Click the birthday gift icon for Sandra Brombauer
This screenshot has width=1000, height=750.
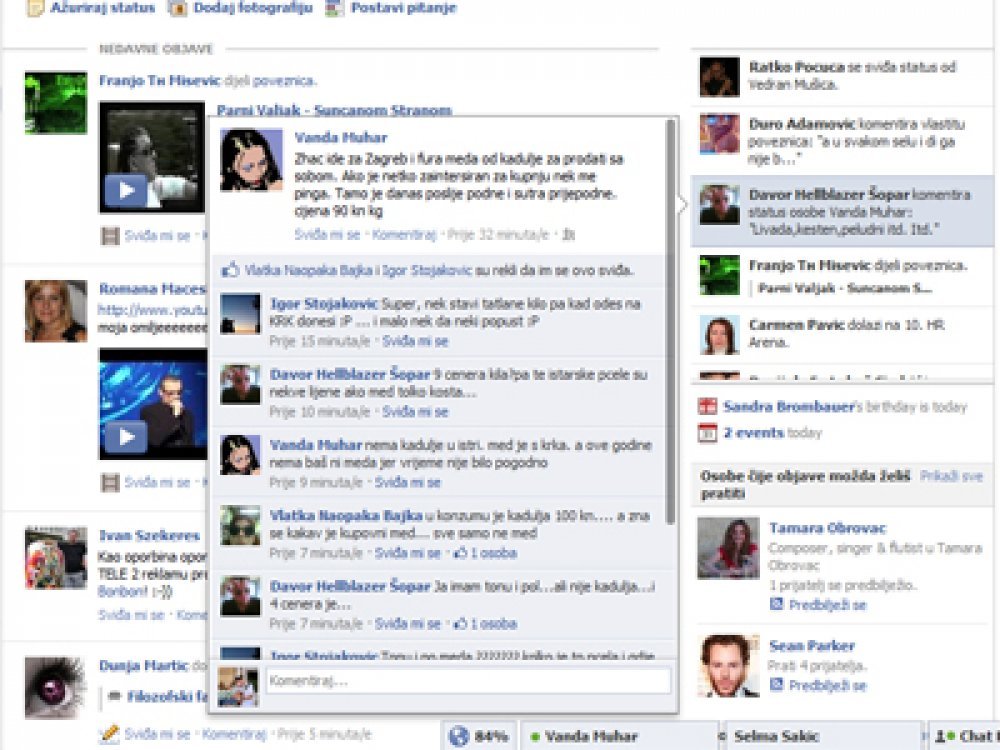pos(707,406)
